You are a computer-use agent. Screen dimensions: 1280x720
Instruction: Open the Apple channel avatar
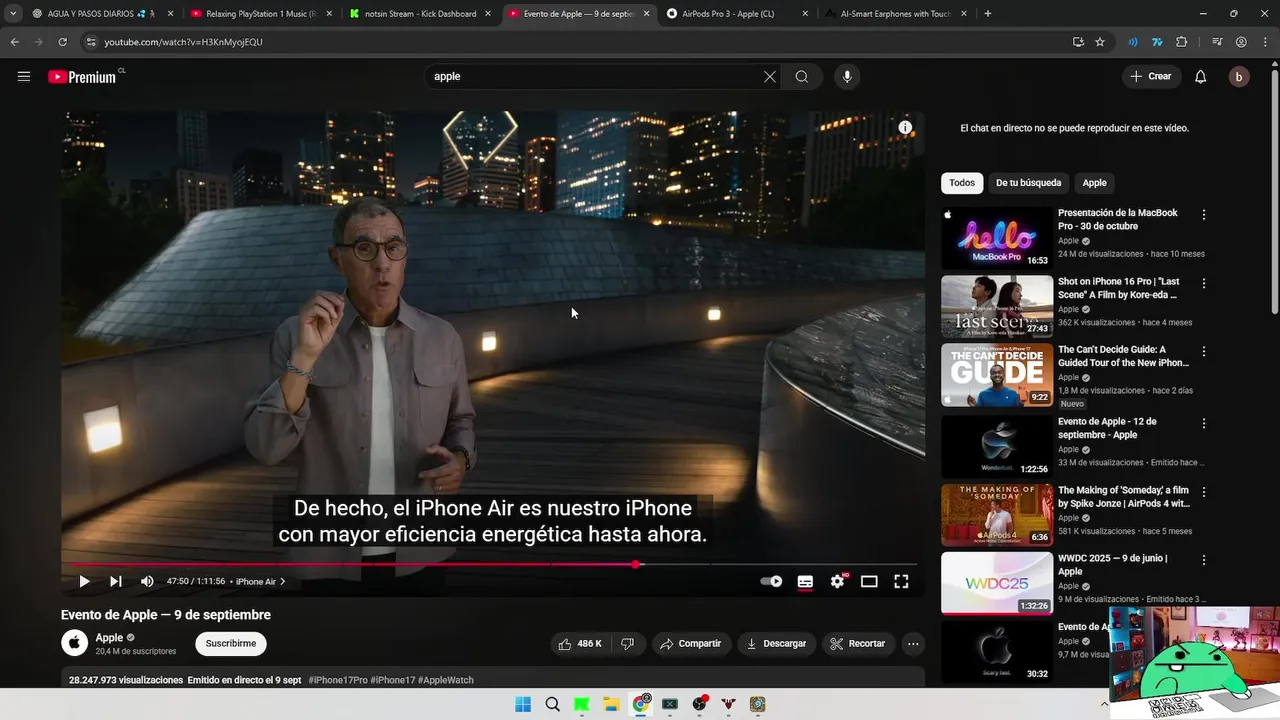(x=75, y=643)
